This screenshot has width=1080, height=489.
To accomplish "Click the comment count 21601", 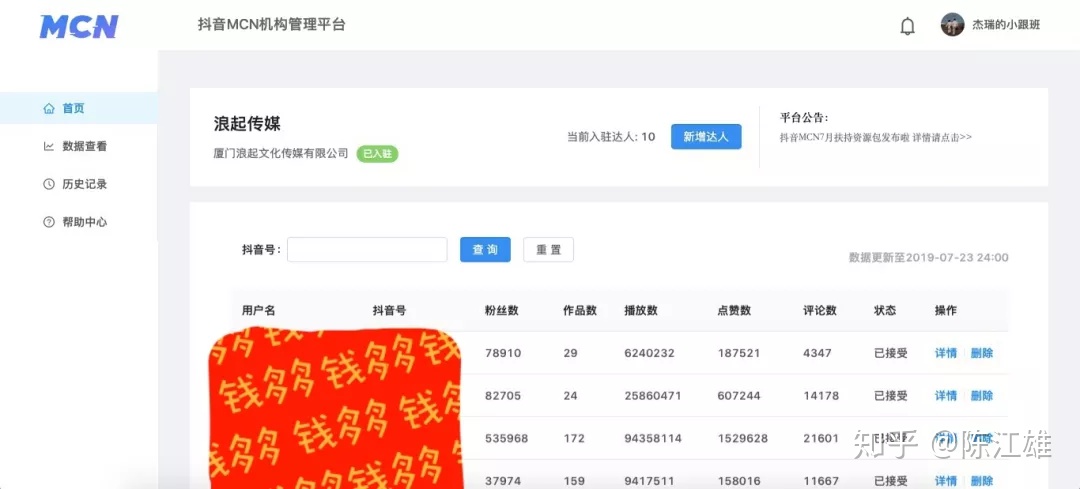I will pos(821,439).
